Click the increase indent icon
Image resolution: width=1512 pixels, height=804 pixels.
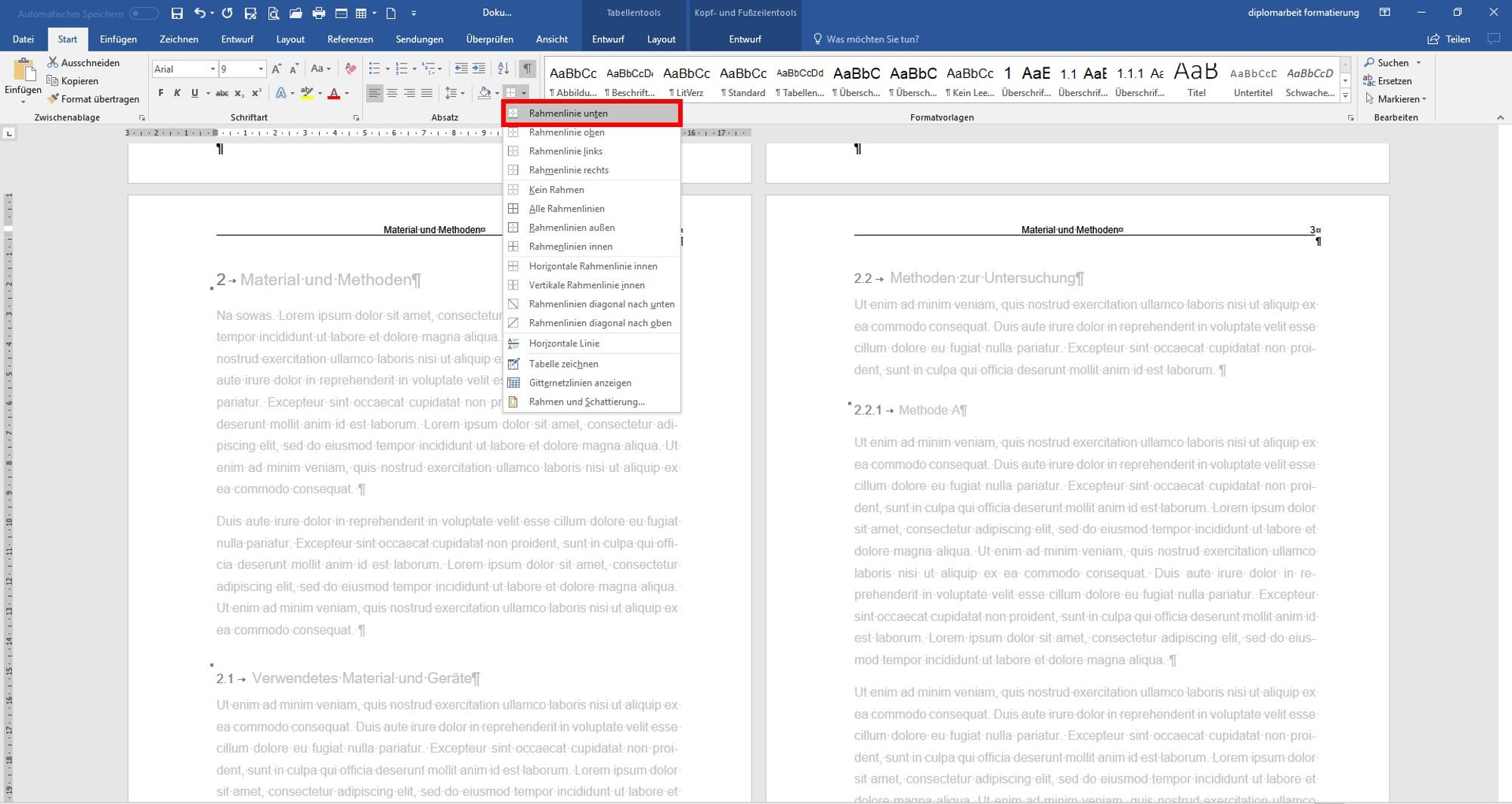(x=479, y=69)
